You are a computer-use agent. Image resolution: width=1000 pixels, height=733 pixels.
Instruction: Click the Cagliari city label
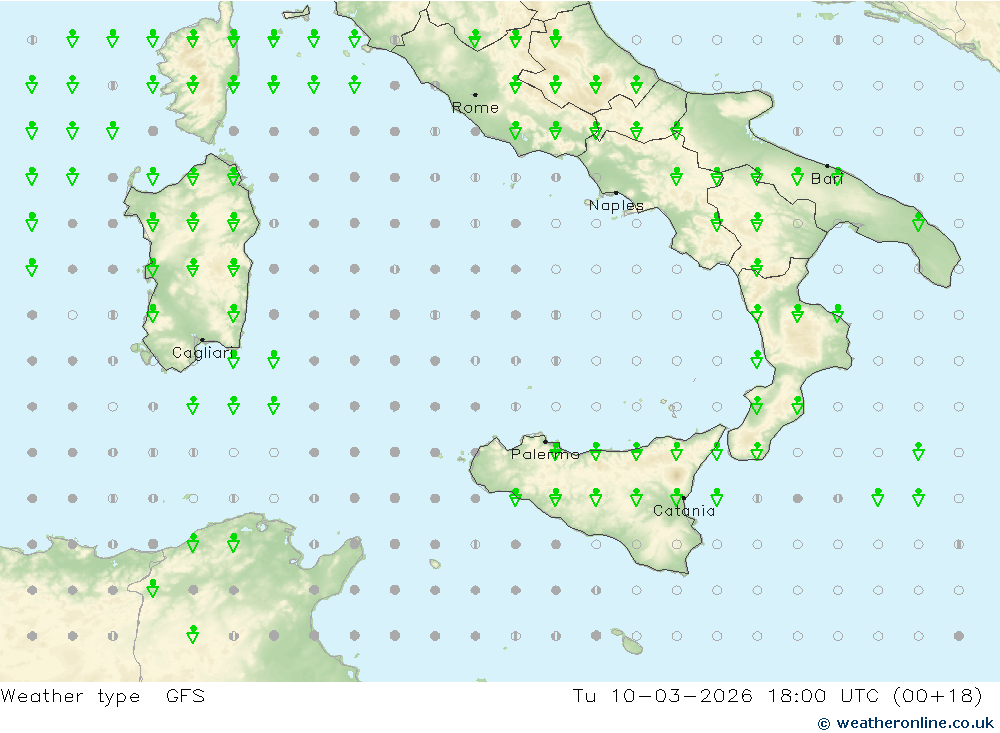203,353
